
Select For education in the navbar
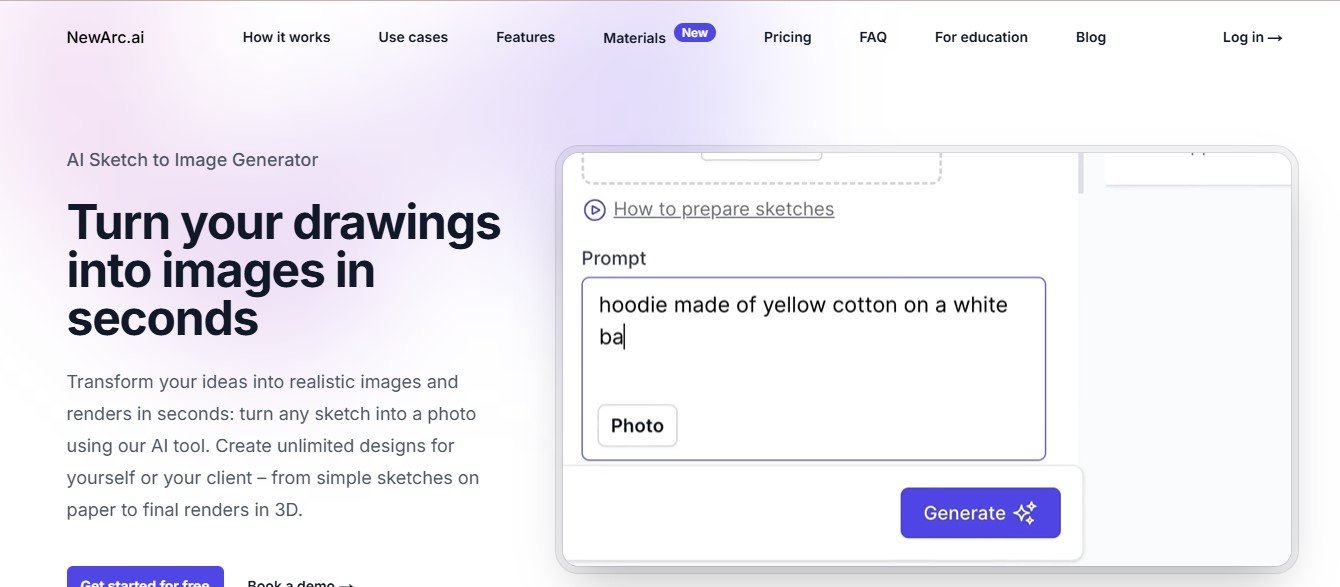981,37
